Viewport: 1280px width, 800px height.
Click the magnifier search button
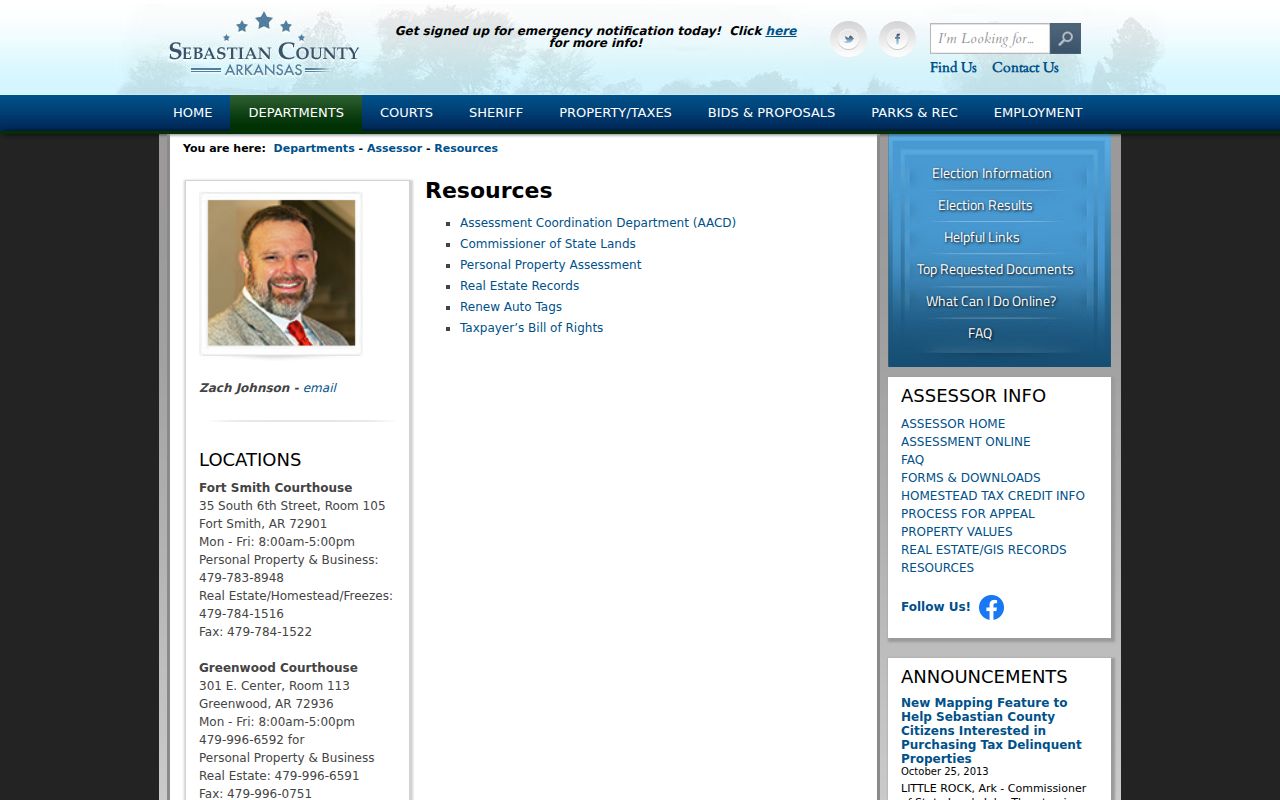pos(1065,39)
